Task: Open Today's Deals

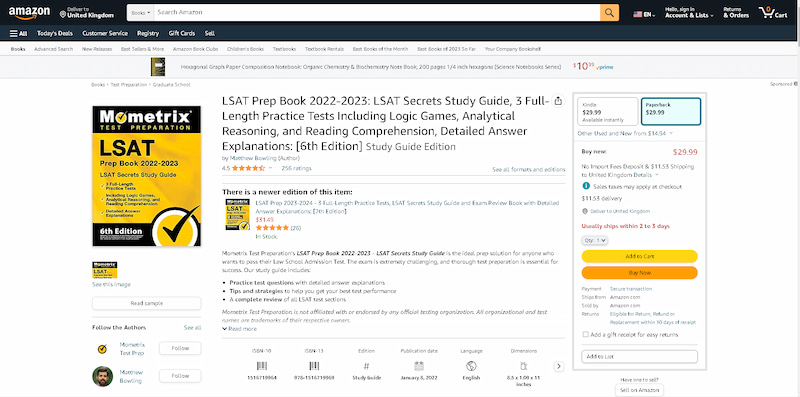Action: click(55, 34)
